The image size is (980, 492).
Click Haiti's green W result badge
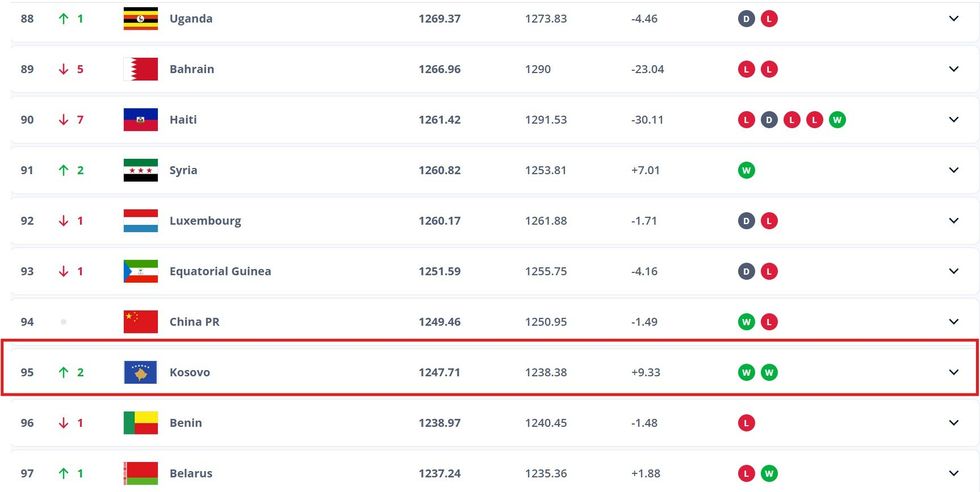pos(837,120)
